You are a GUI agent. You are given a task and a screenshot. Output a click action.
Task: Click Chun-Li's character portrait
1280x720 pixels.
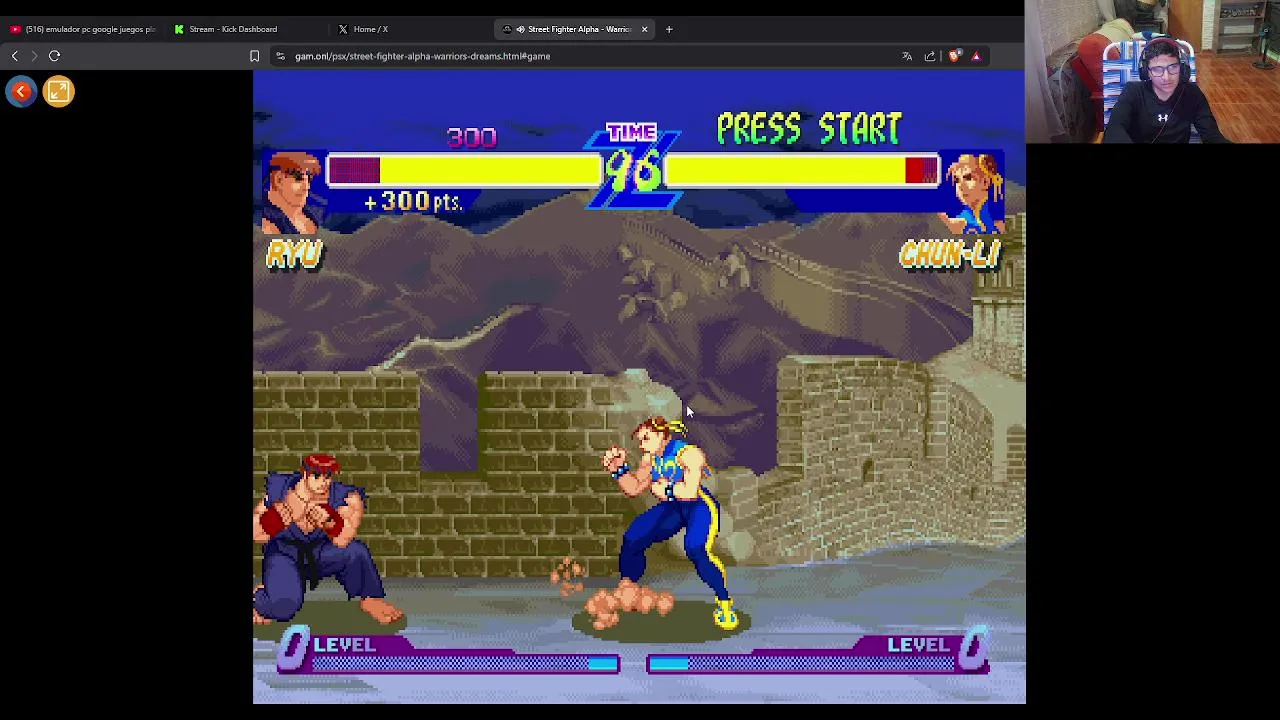click(973, 190)
